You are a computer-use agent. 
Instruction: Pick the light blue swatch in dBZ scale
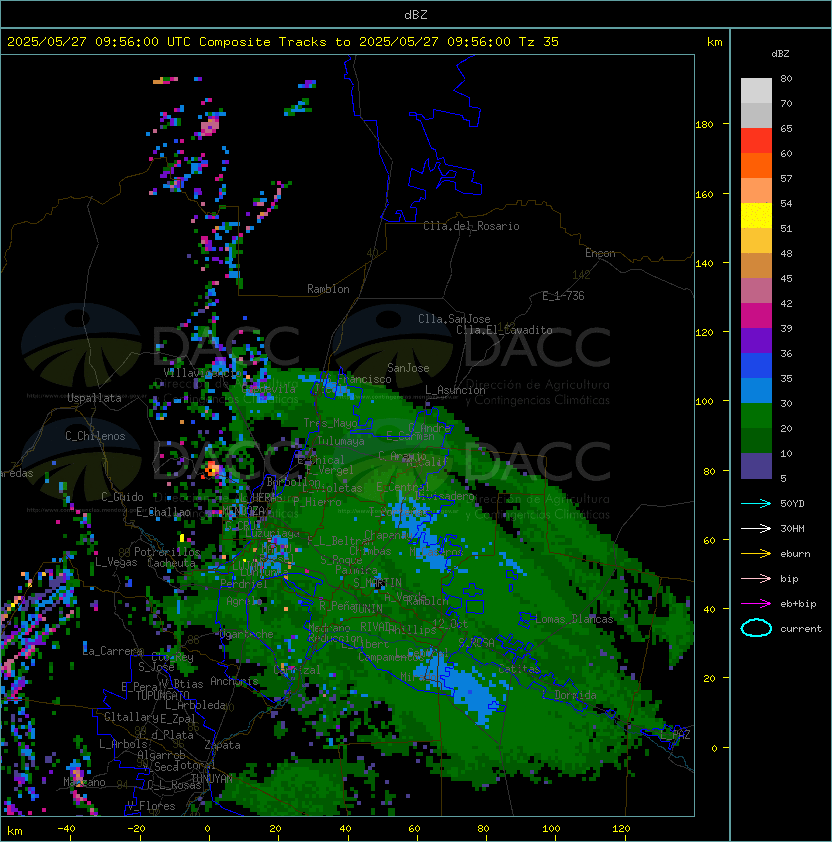coord(756,390)
